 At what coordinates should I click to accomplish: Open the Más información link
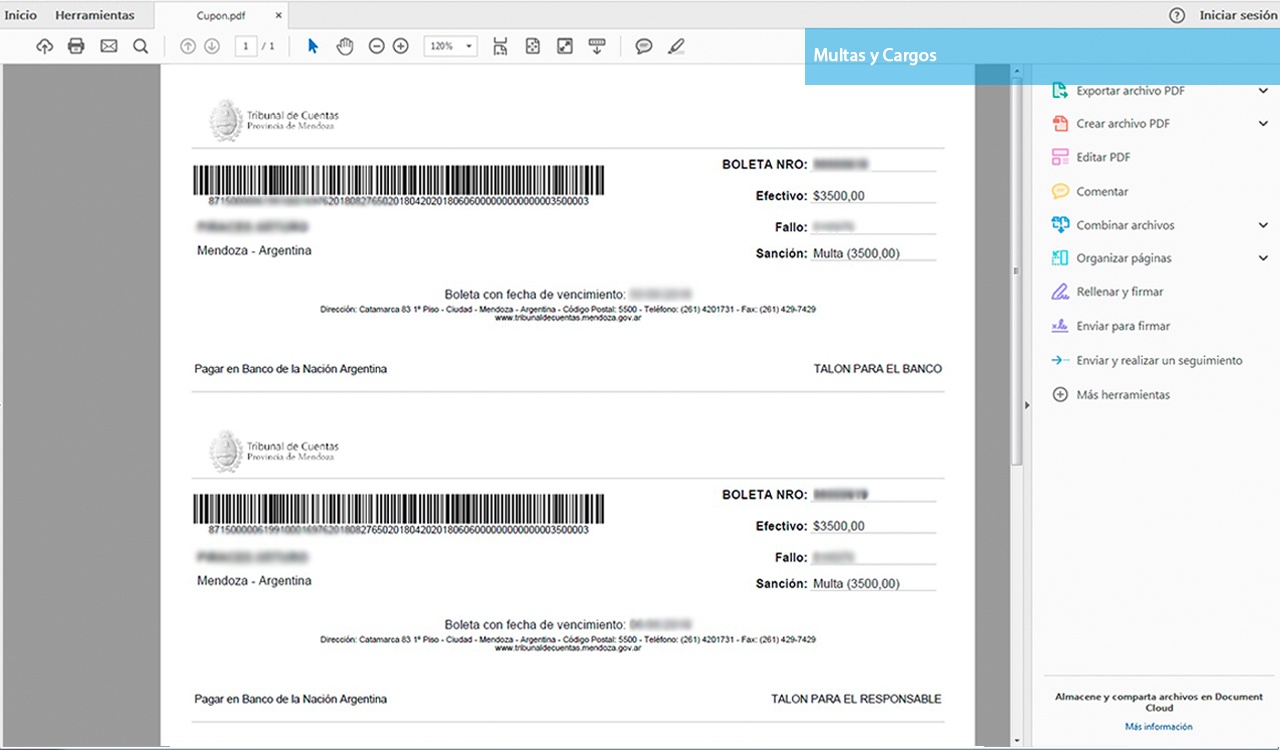1158,727
